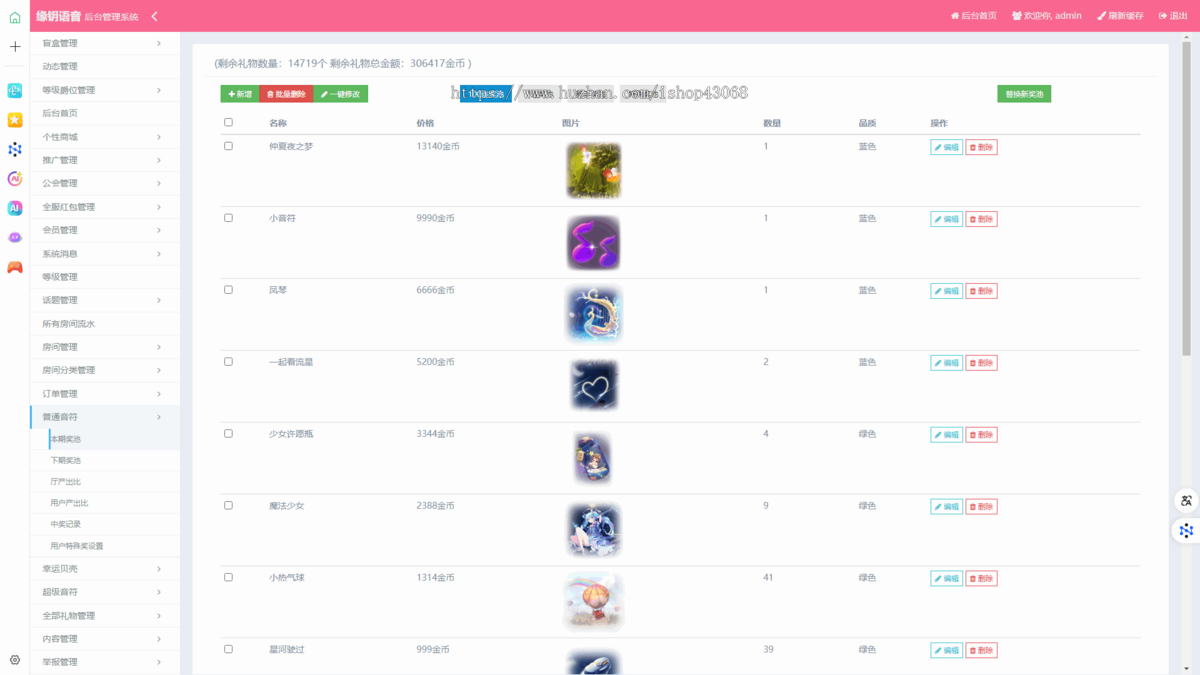This screenshot has height=675, width=1200.
Task: Click the 13140金币 price cell
Action: tap(438, 146)
